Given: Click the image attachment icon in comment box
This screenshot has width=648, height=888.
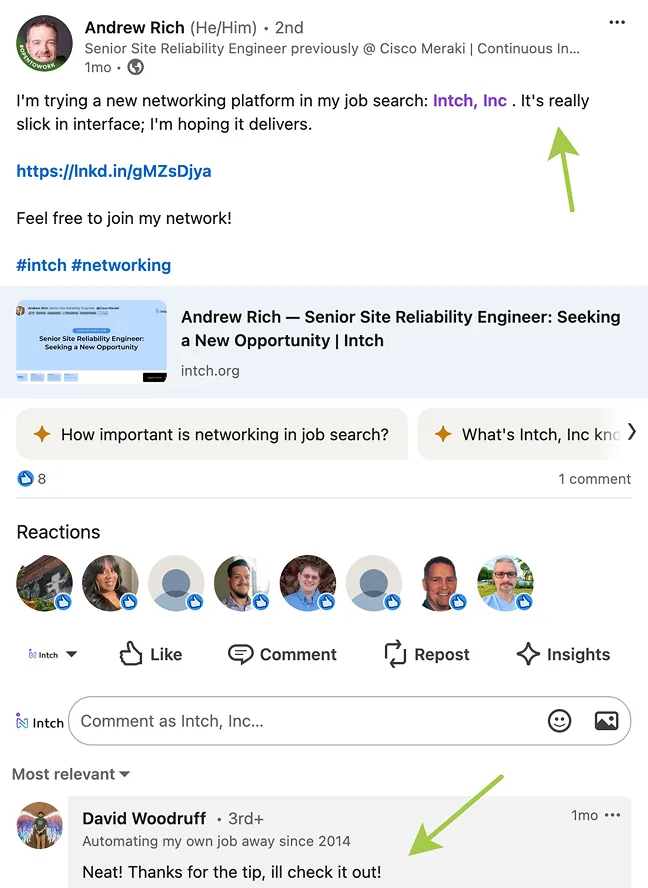Looking at the screenshot, I should tap(605, 720).
